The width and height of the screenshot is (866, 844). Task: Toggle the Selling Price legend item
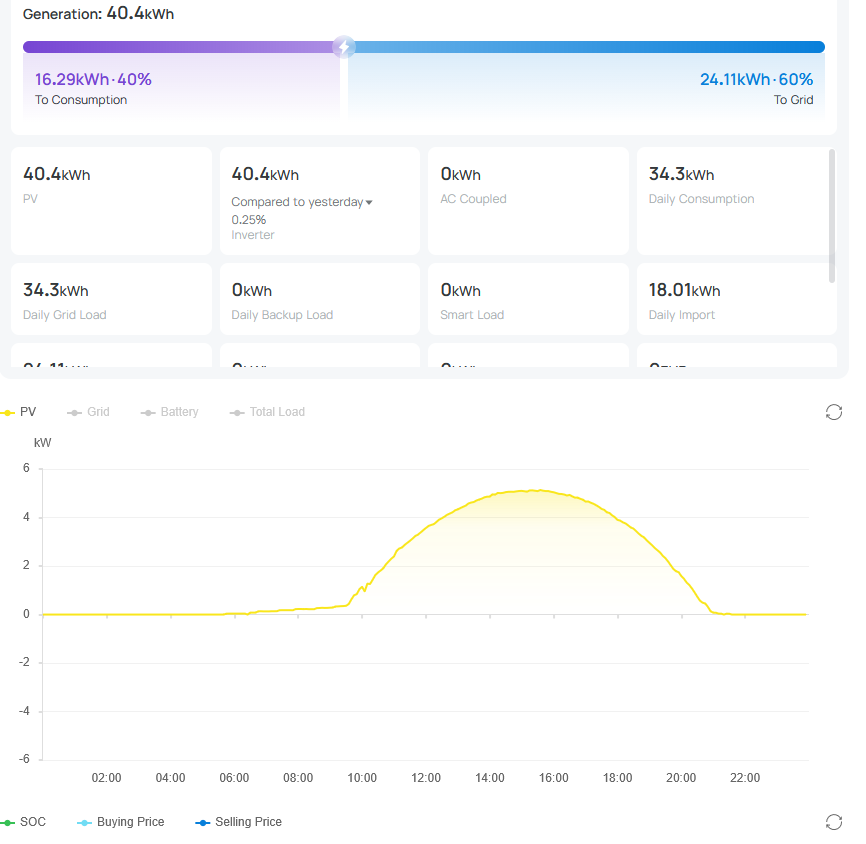pyautogui.click(x=239, y=822)
